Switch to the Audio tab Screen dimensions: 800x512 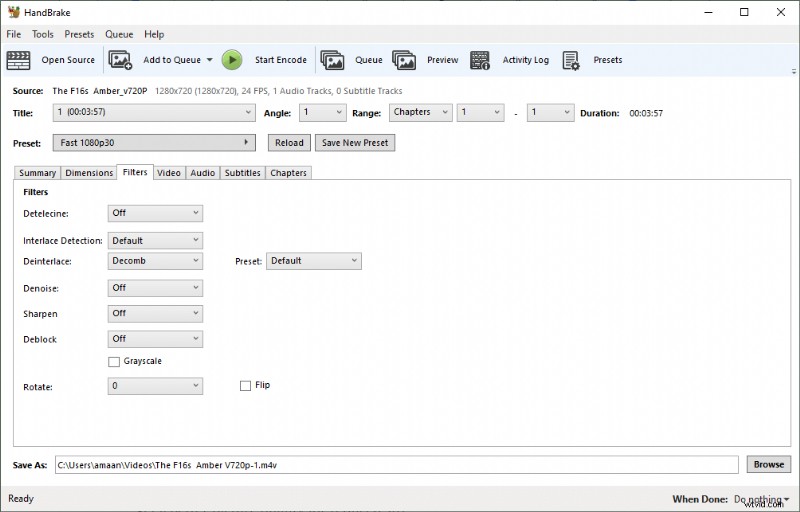pyautogui.click(x=203, y=173)
